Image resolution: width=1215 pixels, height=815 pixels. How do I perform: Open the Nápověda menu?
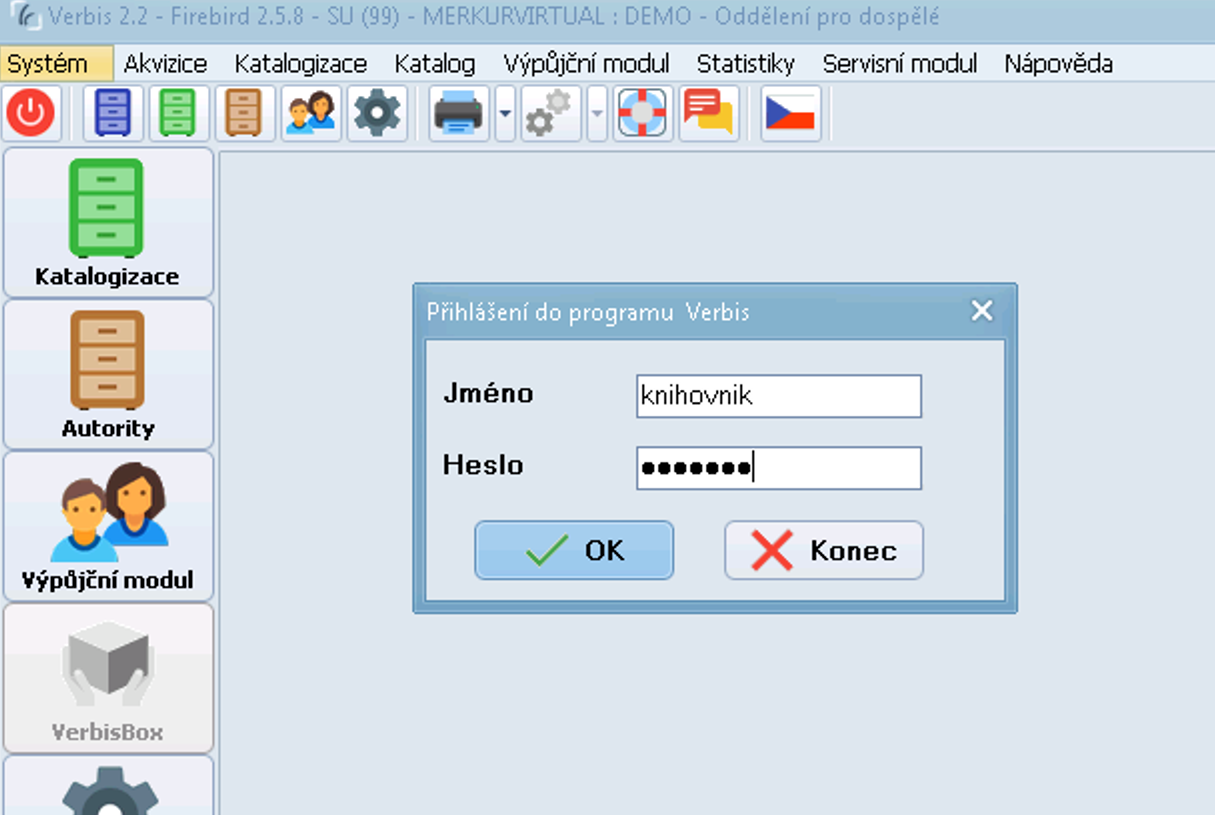click(1059, 64)
